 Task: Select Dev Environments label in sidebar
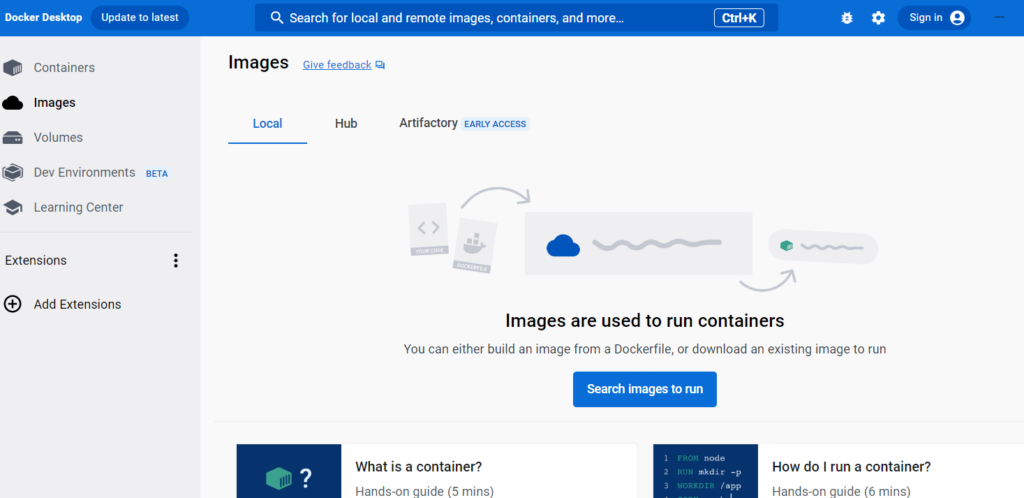click(84, 172)
